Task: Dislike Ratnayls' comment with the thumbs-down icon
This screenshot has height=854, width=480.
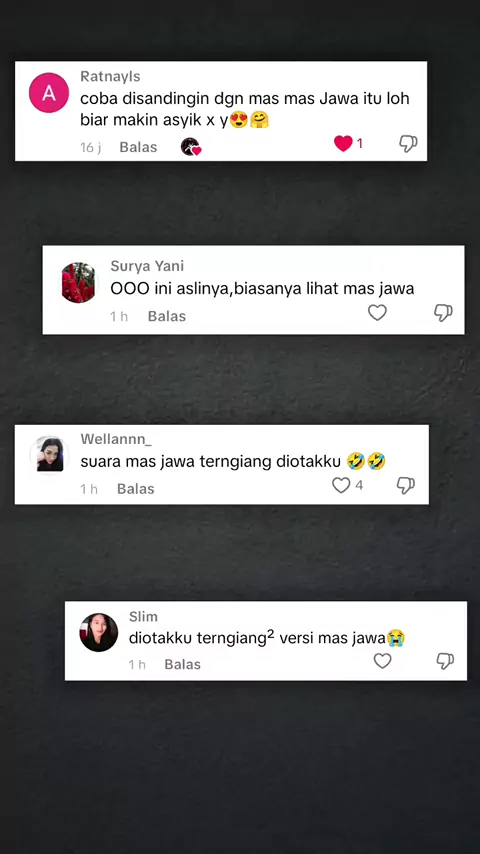Action: click(408, 144)
